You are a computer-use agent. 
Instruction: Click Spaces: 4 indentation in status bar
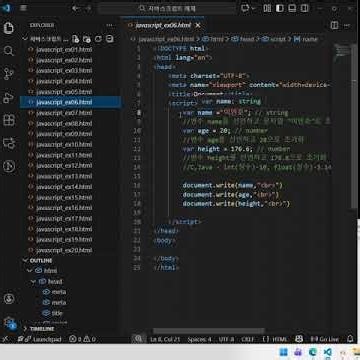click(199, 339)
